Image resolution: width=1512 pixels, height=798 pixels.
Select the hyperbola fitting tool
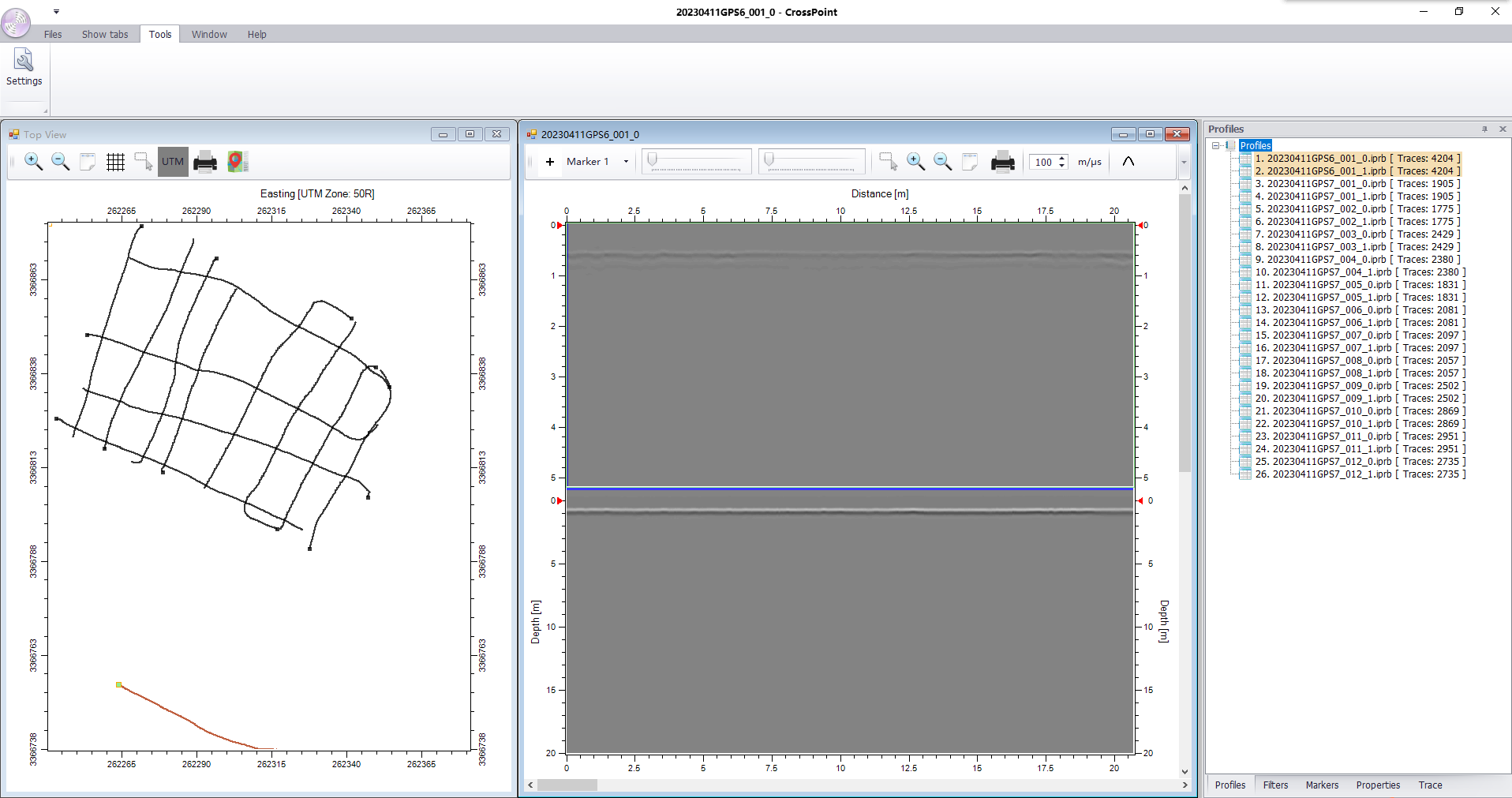click(x=1128, y=162)
